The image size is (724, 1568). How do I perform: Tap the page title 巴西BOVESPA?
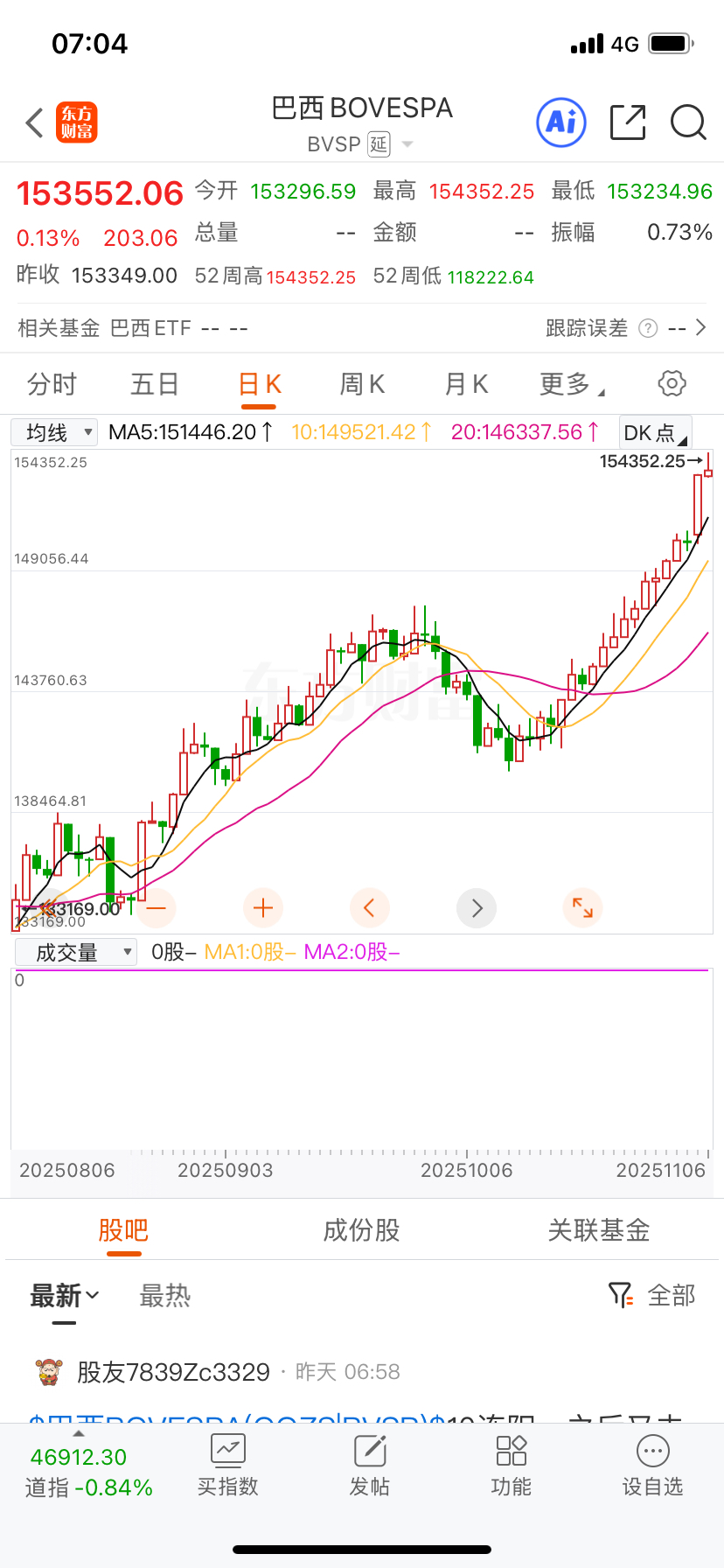(x=362, y=108)
